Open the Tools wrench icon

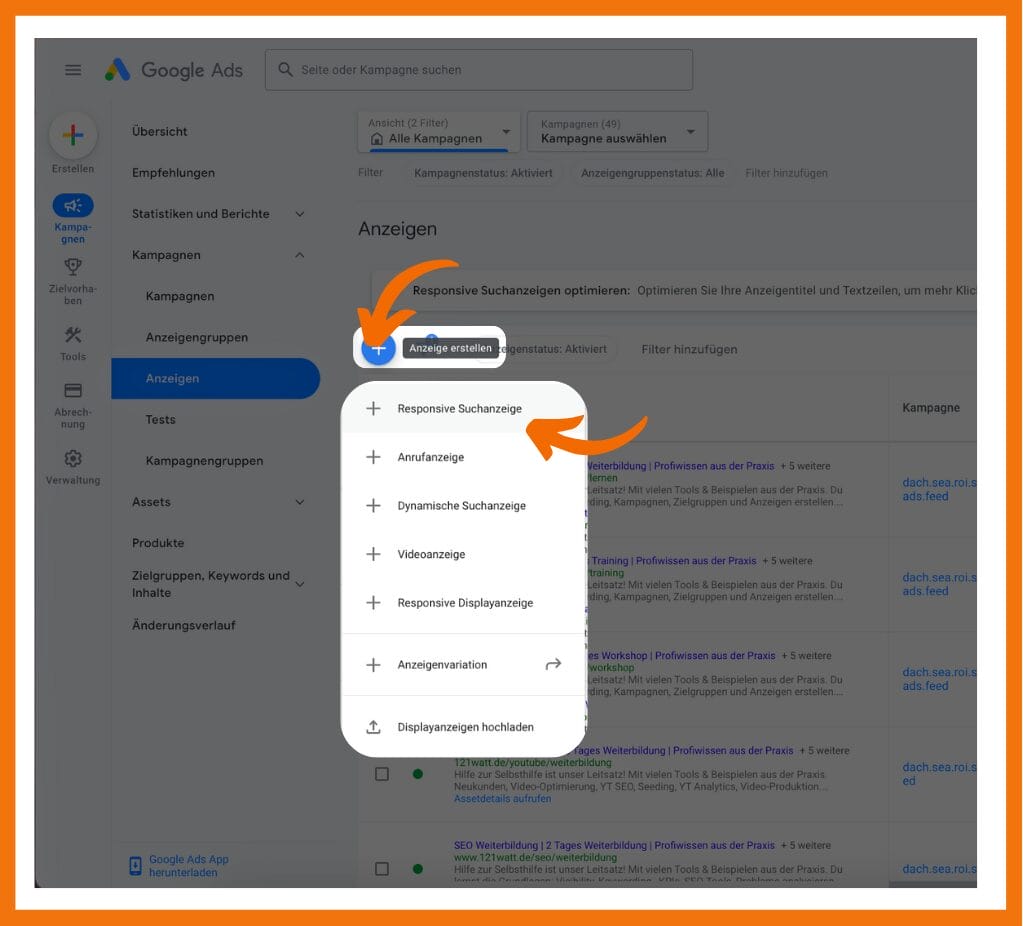click(x=73, y=335)
